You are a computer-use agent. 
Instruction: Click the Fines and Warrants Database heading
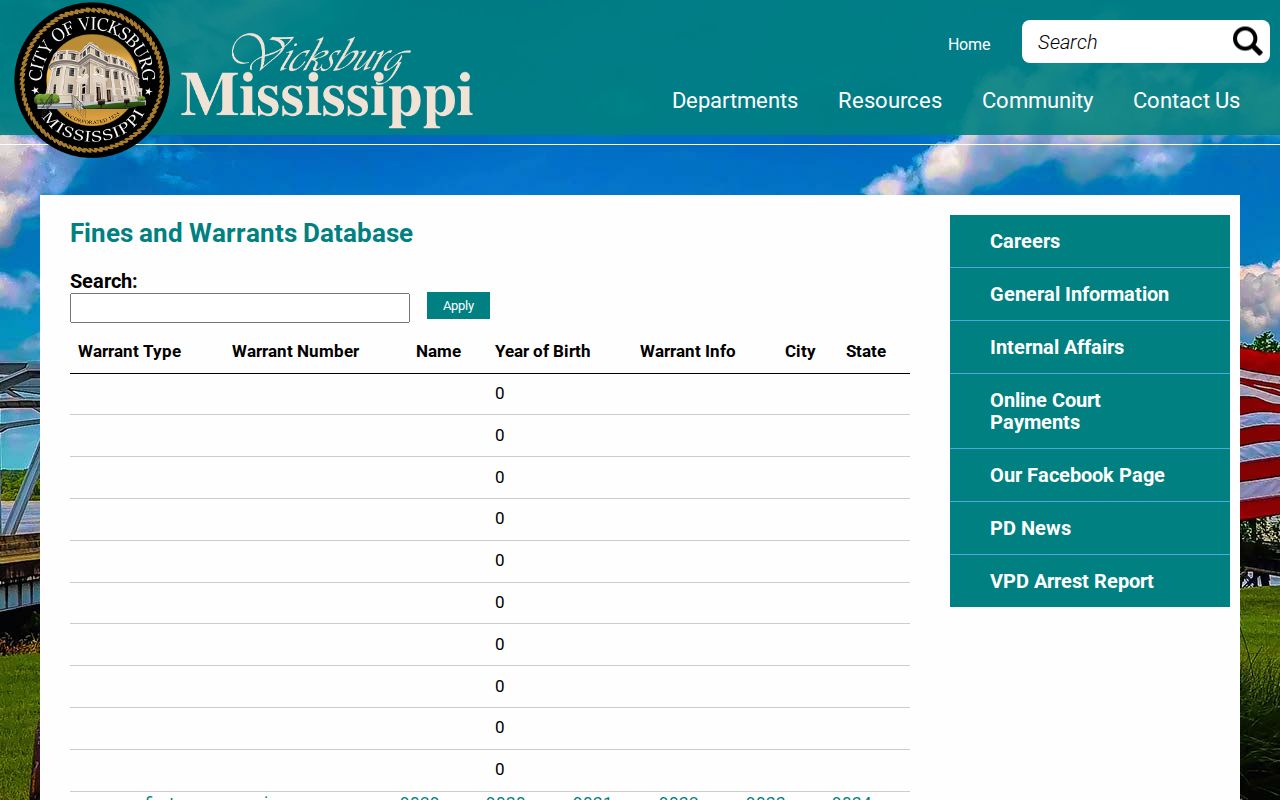241,233
